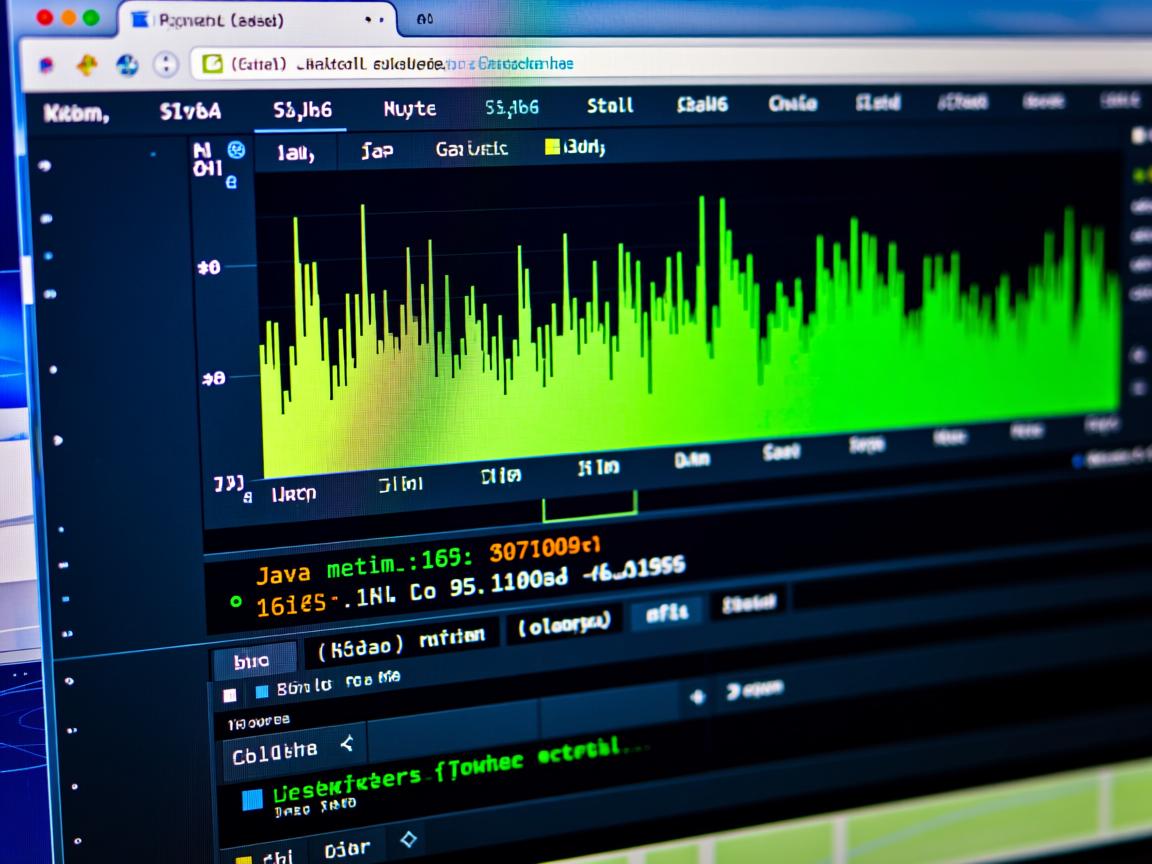The height and width of the screenshot is (864, 1152).
Task: Click the plus icon in lower panel
Action: click(698, 695)
